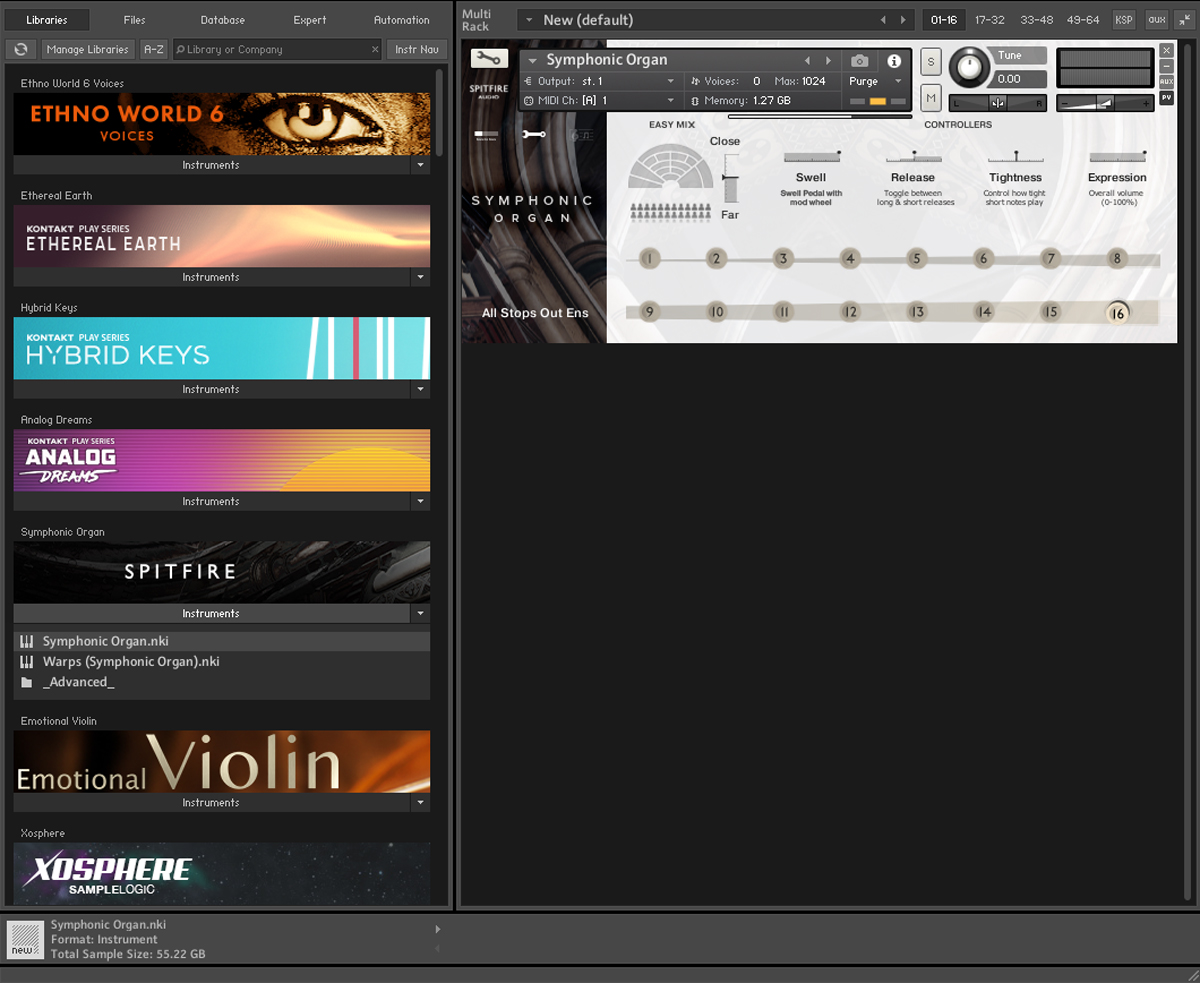Click the Tune knob
Viewport: 1200px width, 983px height.
[968, 67]
